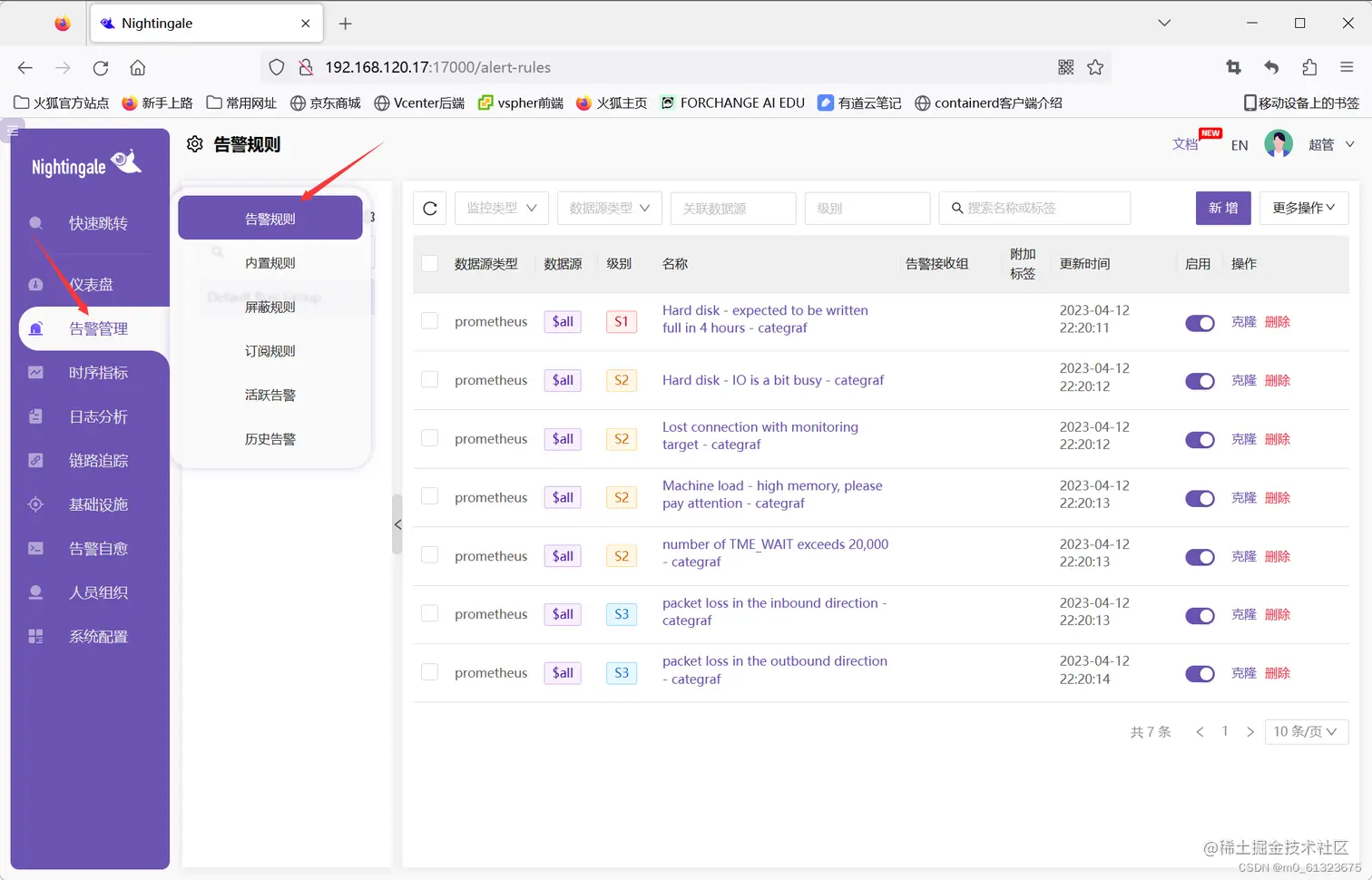Open the 关联数据源 selector
The image size is (1372, 880).
[733, 208]
